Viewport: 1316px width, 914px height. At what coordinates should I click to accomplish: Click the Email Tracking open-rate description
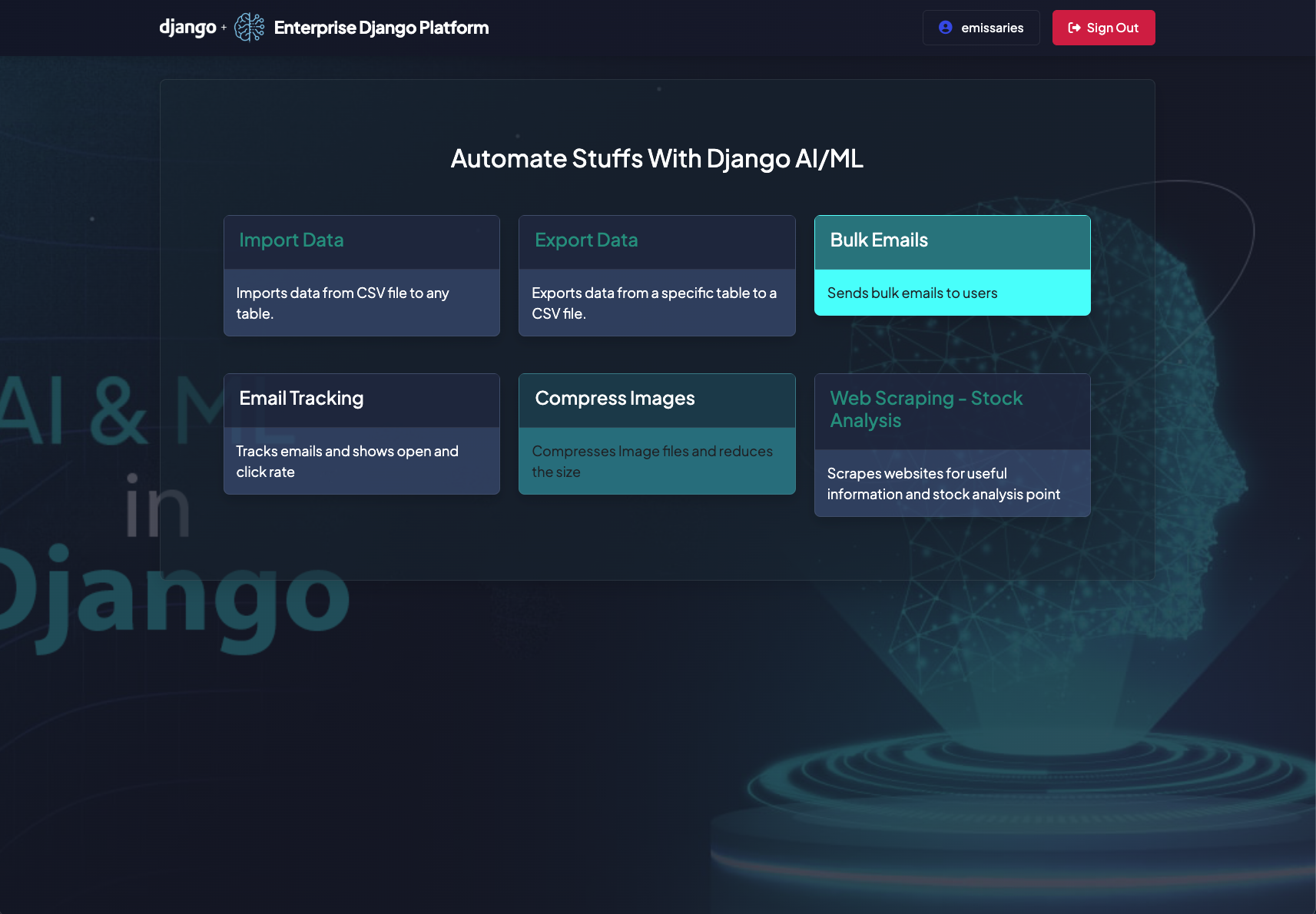tap(346, 461)
